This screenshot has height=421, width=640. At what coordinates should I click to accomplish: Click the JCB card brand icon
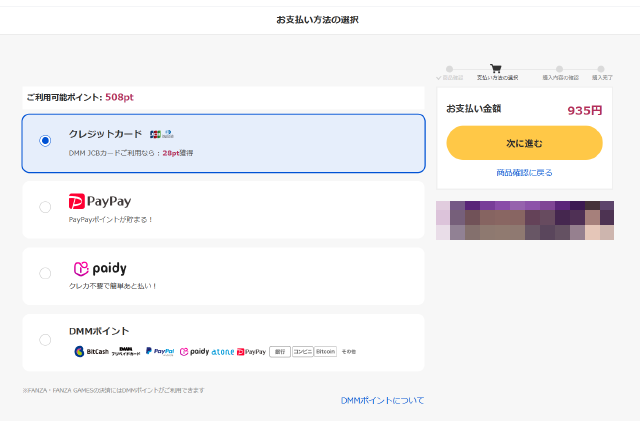point(155,134)
